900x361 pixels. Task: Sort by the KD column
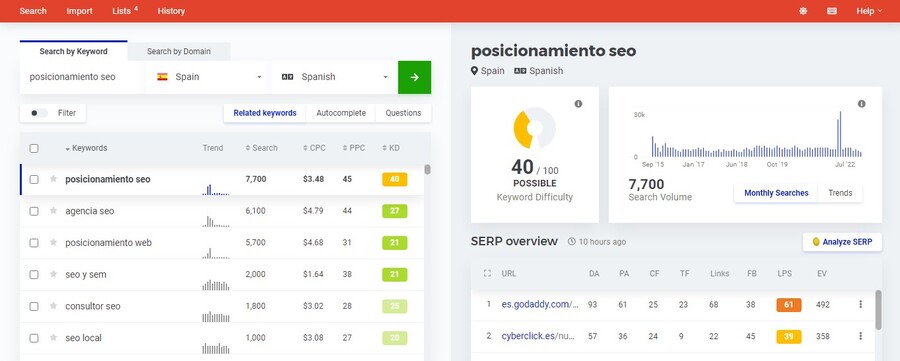click(391, 148)
